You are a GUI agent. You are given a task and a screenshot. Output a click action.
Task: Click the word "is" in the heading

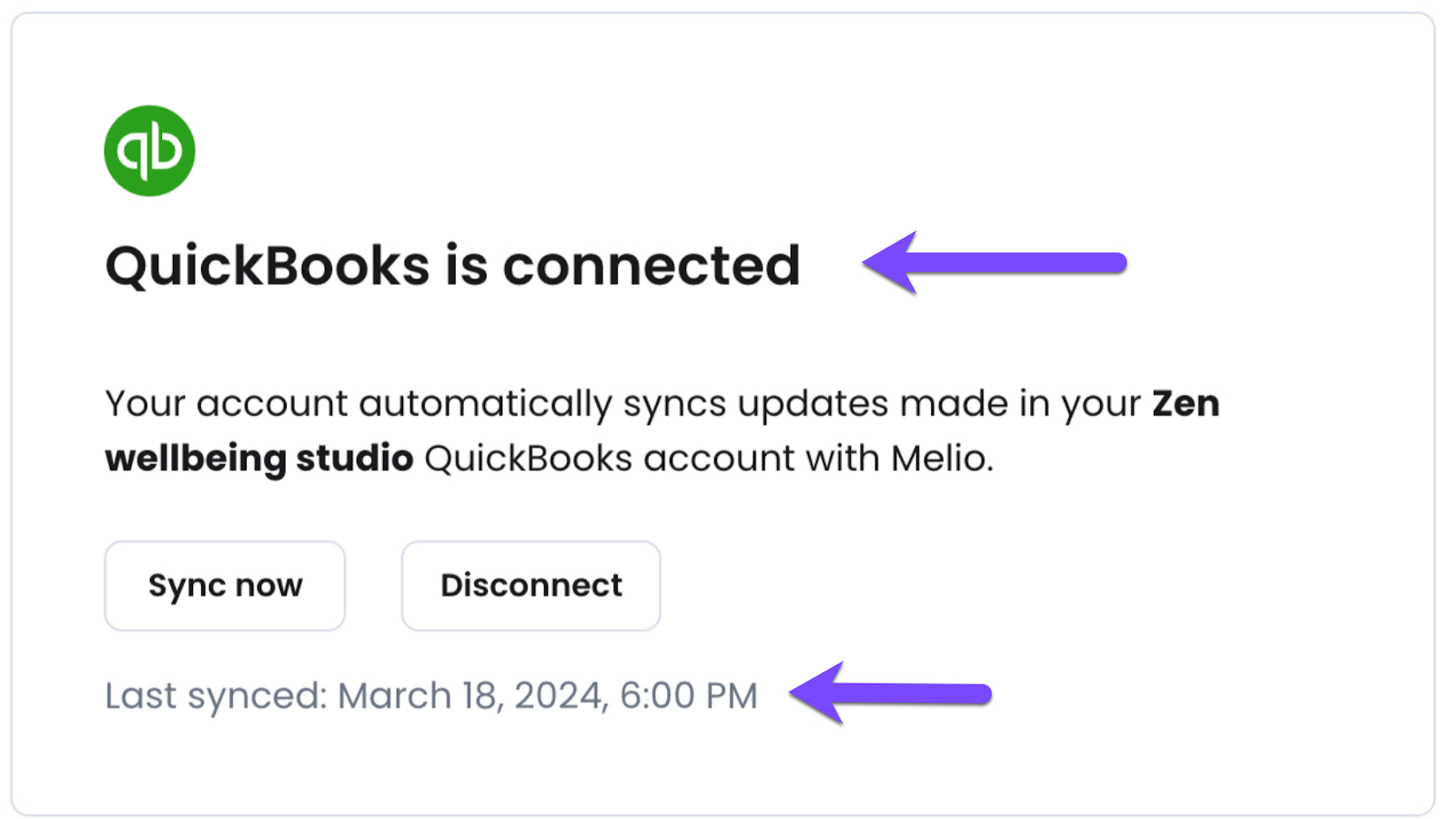pyautogui.click(x=465, y=266)
